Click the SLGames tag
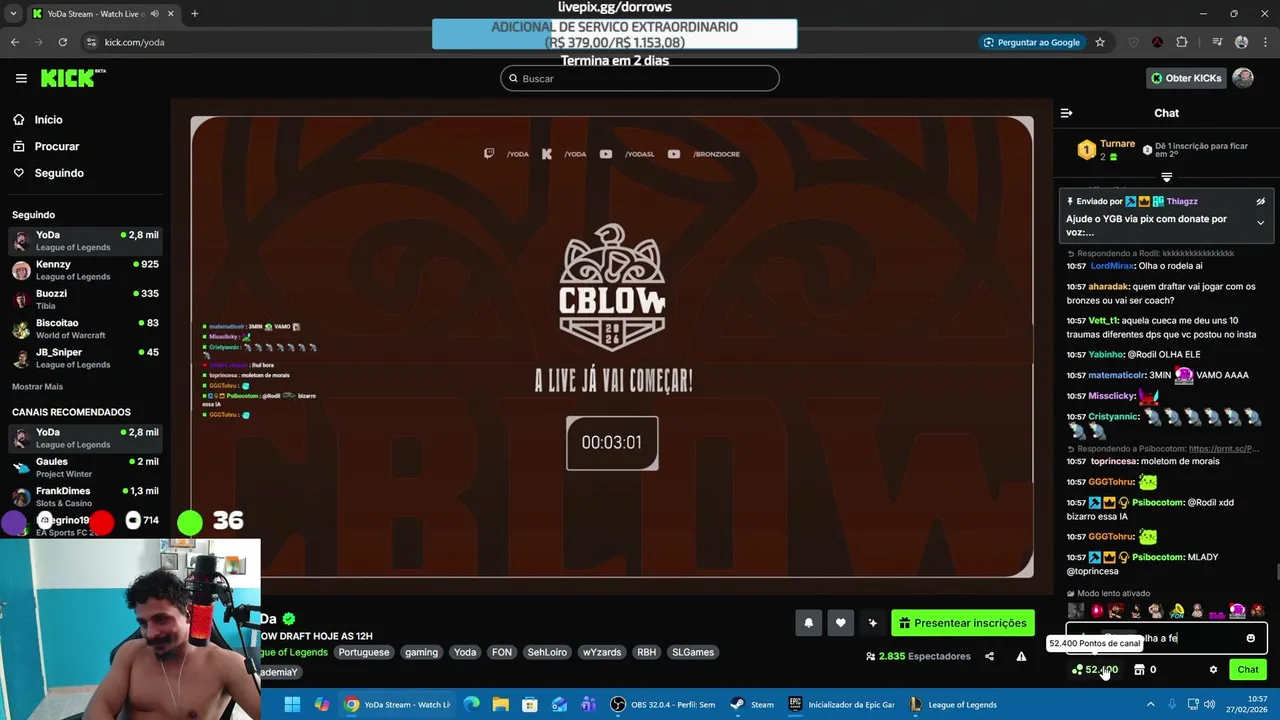Screen dimensions: 1280x720 pos(692,652)
